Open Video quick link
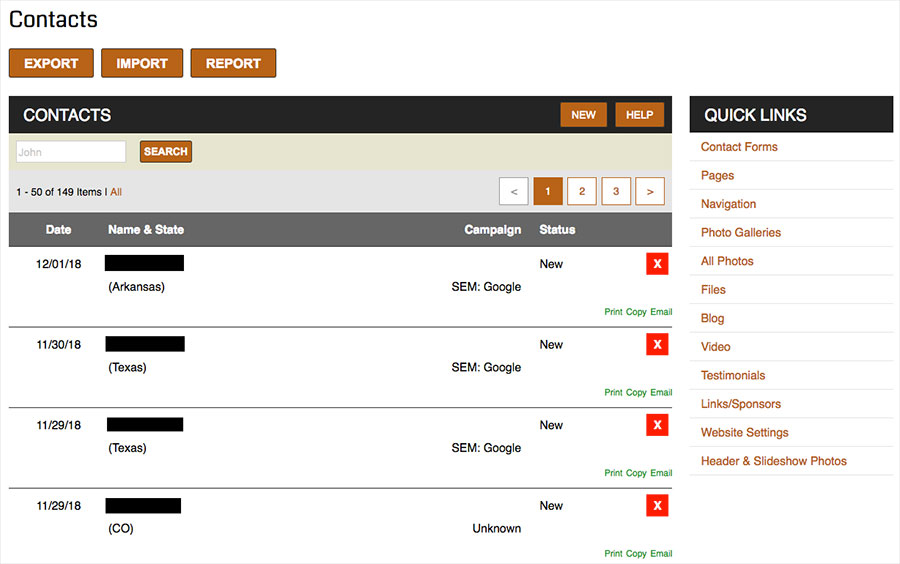This screenshot has height=564, width=900. pyautogui.click(x=716, y=347)
